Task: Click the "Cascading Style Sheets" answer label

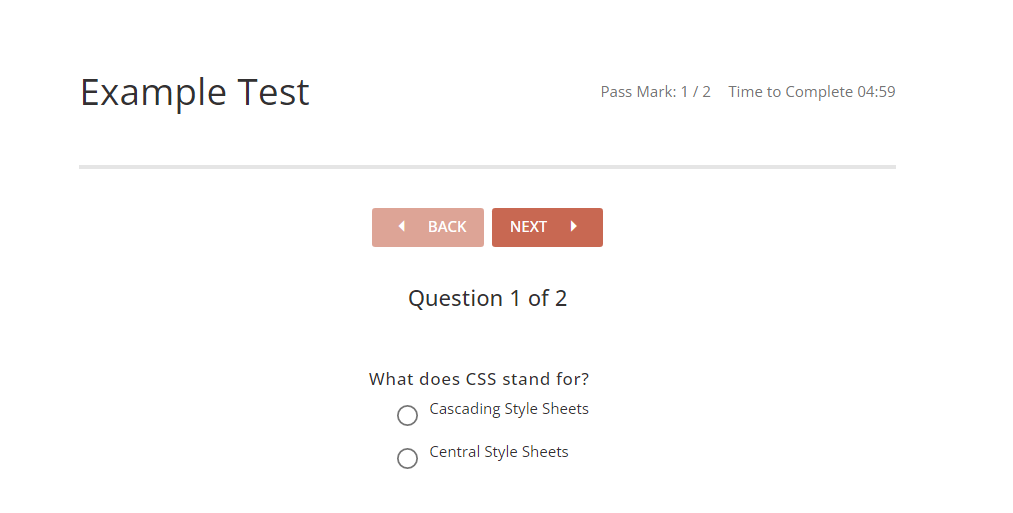Action: (x=509, y=409)
